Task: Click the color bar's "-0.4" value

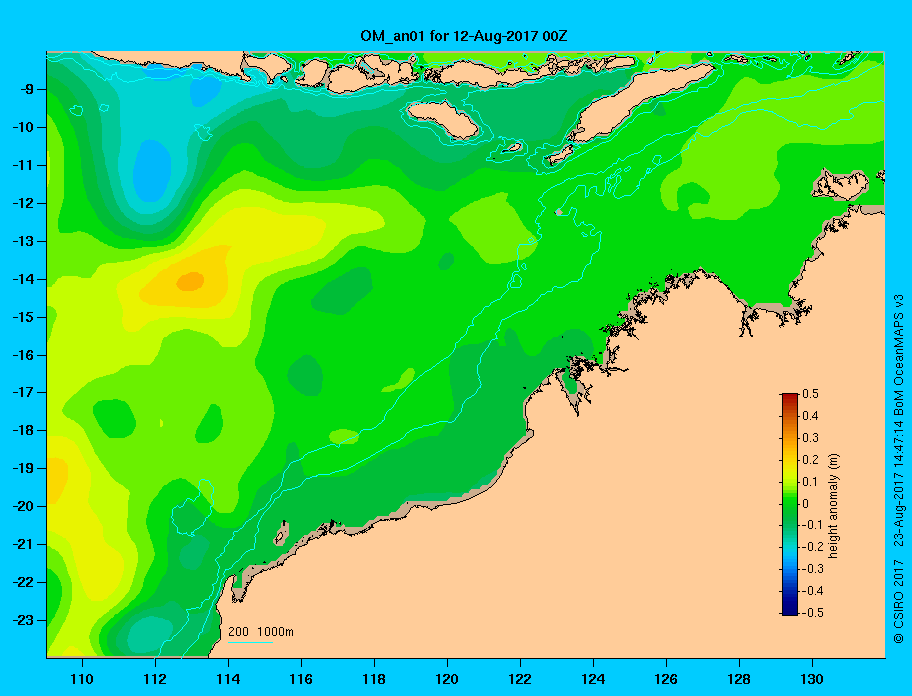Action: [x=813, y=591]
